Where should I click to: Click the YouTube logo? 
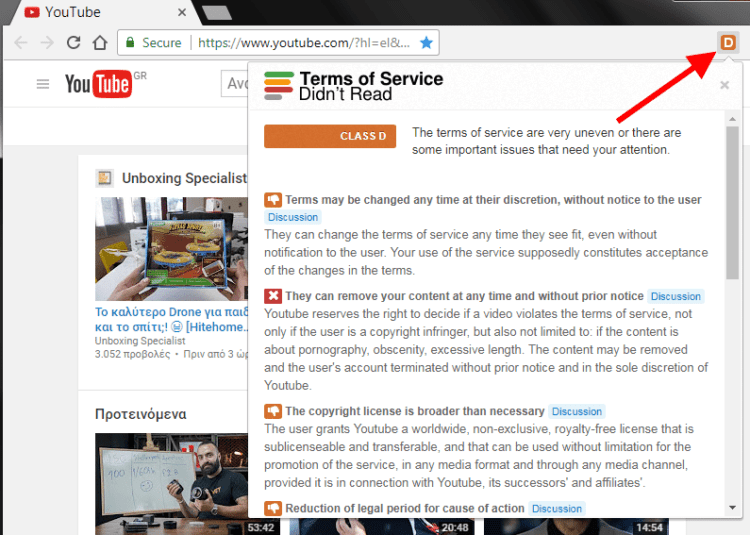[98, 84]
